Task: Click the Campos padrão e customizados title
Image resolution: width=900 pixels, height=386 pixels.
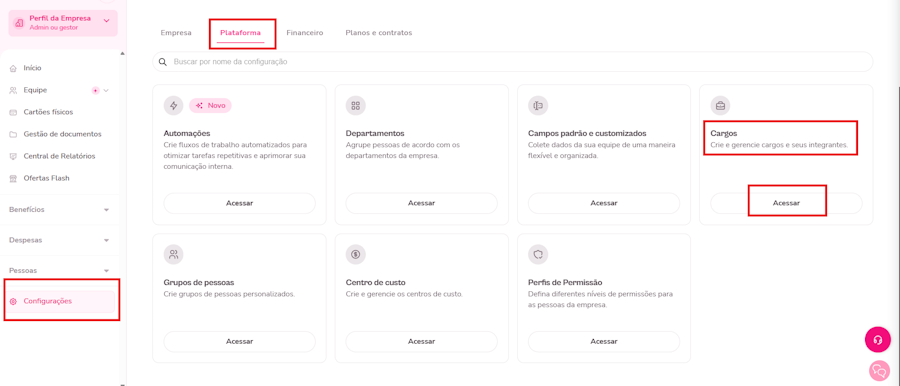Action: [587, 133]
